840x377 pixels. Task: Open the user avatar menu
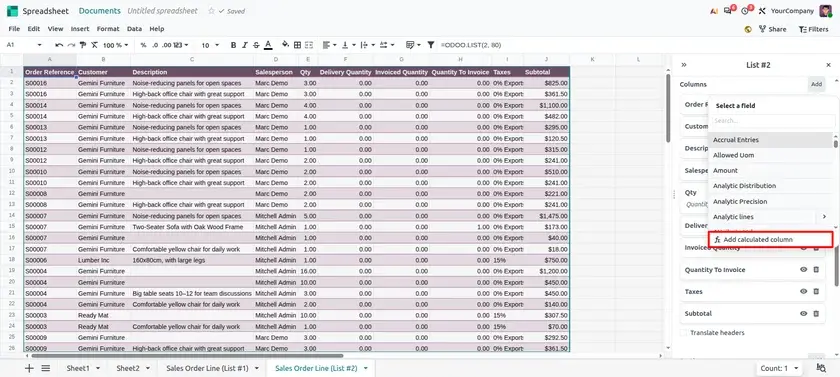(825, 11)
